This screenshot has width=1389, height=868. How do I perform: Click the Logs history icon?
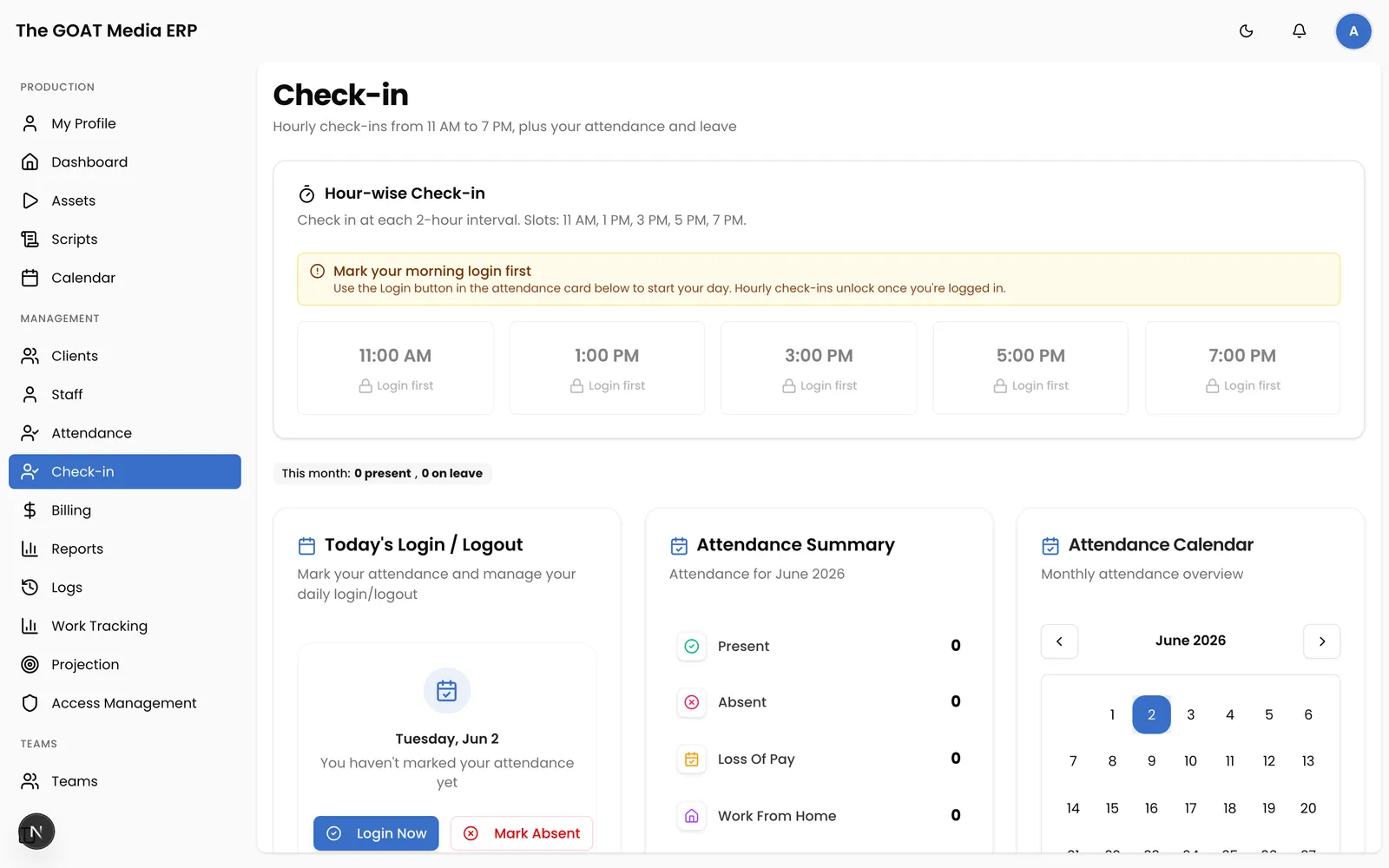(x=30, y=588)
